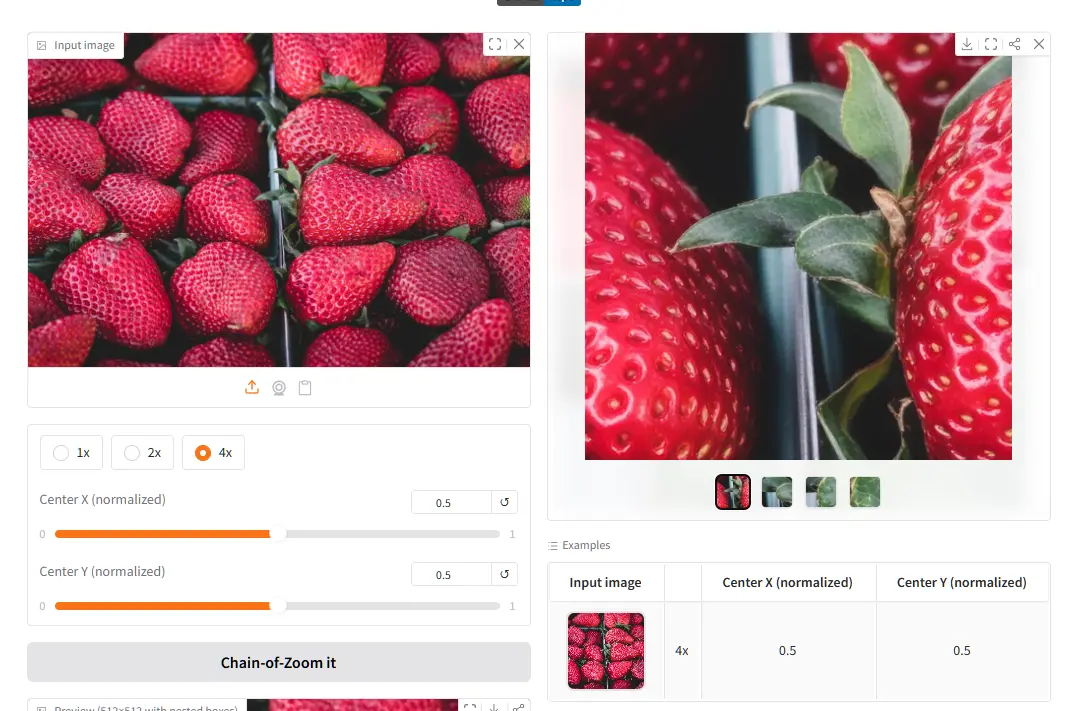Select the 2x zoom radio option
Viewport: 1069px width, 711px height.
(142, 453)
